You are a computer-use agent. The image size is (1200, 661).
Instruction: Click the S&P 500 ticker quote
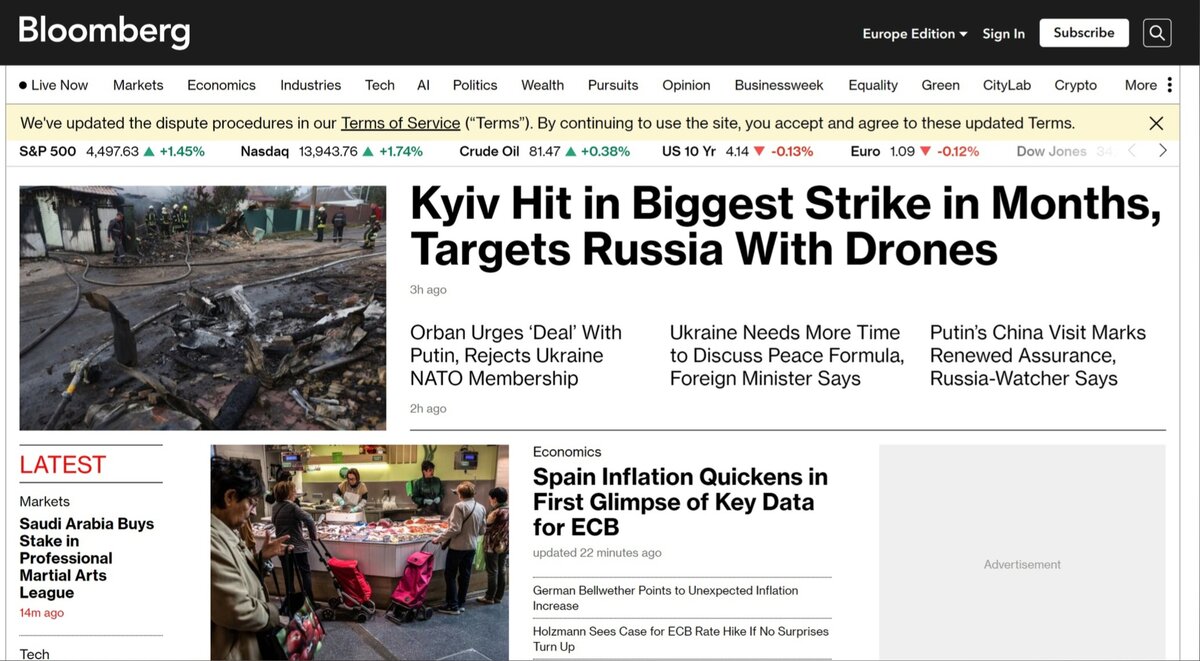[112, 151]
